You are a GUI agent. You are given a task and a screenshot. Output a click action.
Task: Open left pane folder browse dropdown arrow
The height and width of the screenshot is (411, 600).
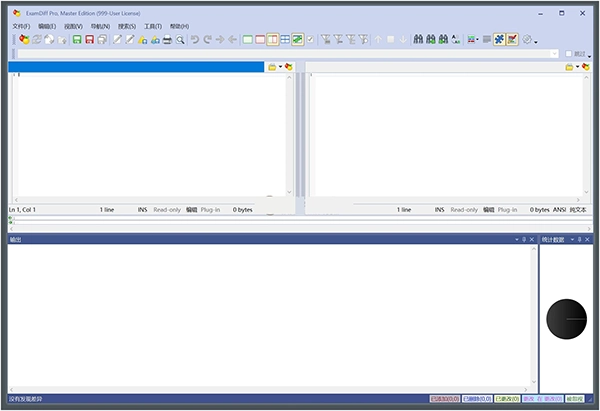pos(280,67)
